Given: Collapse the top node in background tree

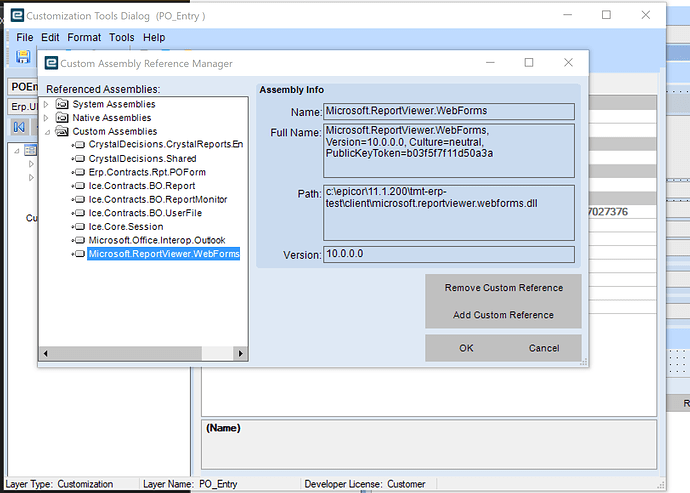Looking at the screenshot, I should pos(17,151).
